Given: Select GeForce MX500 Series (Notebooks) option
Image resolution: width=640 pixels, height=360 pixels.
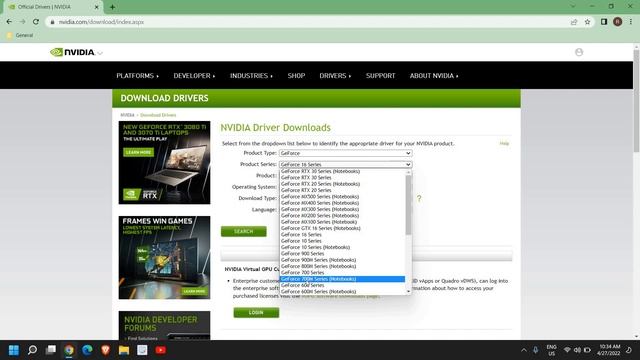Looking at the screenshot, I should click(342, 197).
